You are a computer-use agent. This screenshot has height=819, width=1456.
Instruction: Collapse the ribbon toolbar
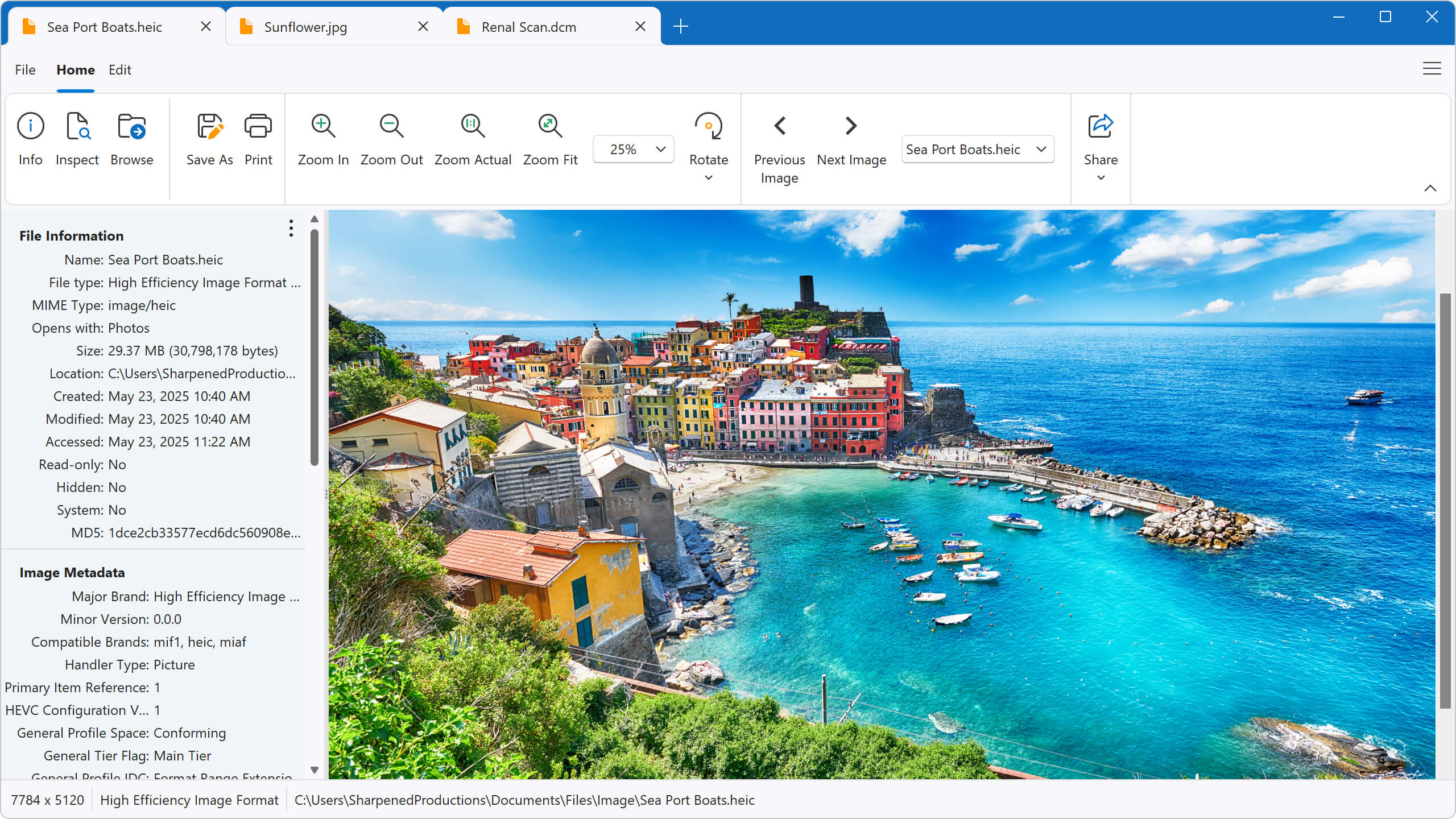click(x=1431, y=188)
